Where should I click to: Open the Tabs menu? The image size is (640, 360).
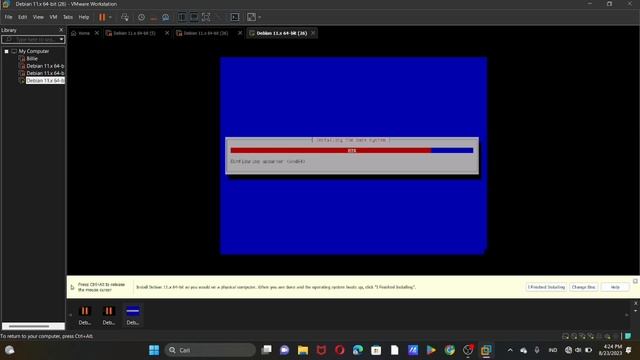coord(68,17)
